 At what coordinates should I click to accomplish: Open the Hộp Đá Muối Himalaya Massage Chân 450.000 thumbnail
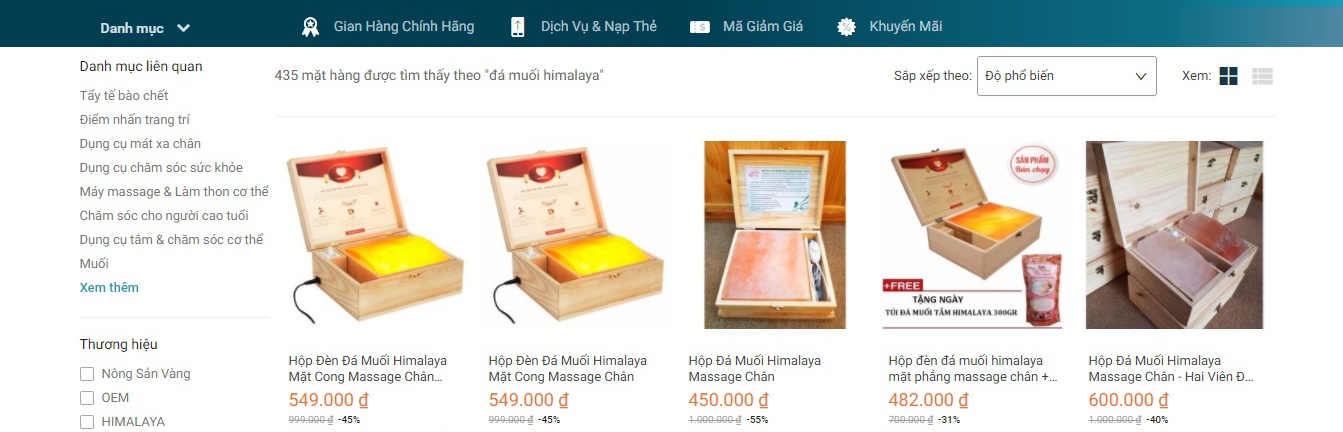pyautogui.click(x=775, y=235)
